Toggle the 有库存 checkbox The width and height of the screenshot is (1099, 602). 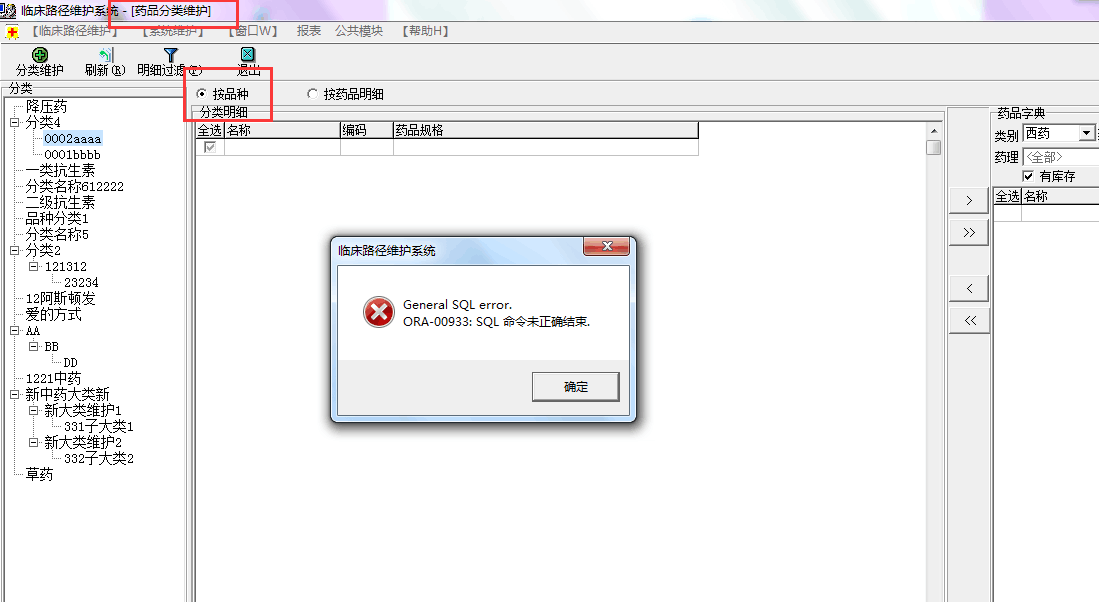1028,176
